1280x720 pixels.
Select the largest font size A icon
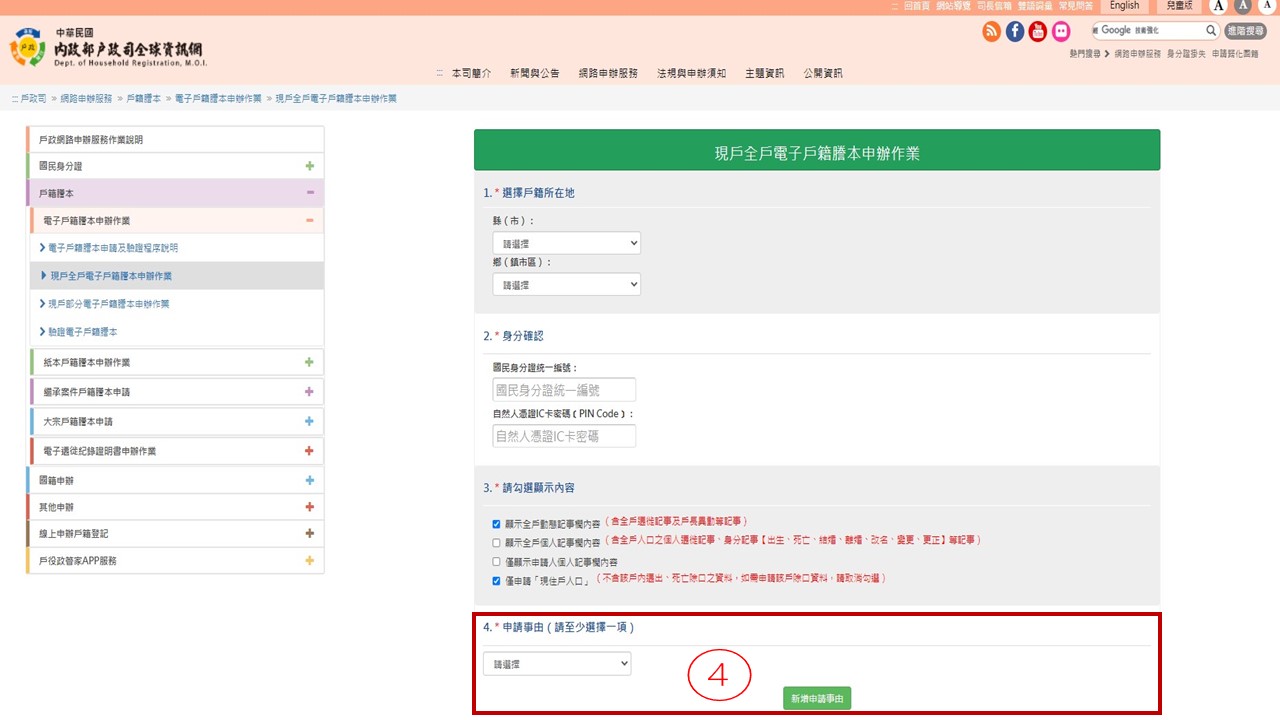point(1218,6)
